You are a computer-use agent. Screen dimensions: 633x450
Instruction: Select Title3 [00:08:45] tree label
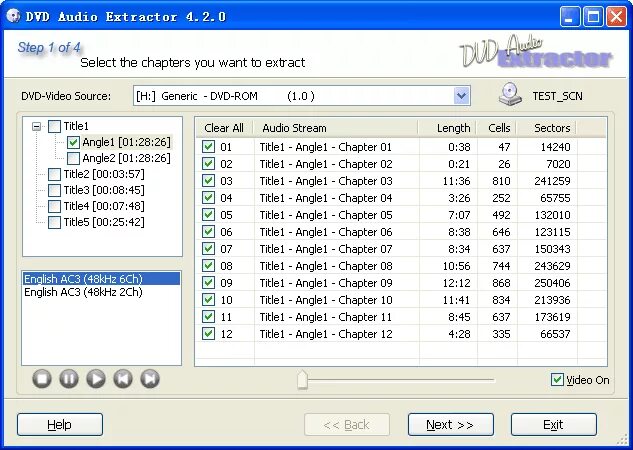(104, 190)
